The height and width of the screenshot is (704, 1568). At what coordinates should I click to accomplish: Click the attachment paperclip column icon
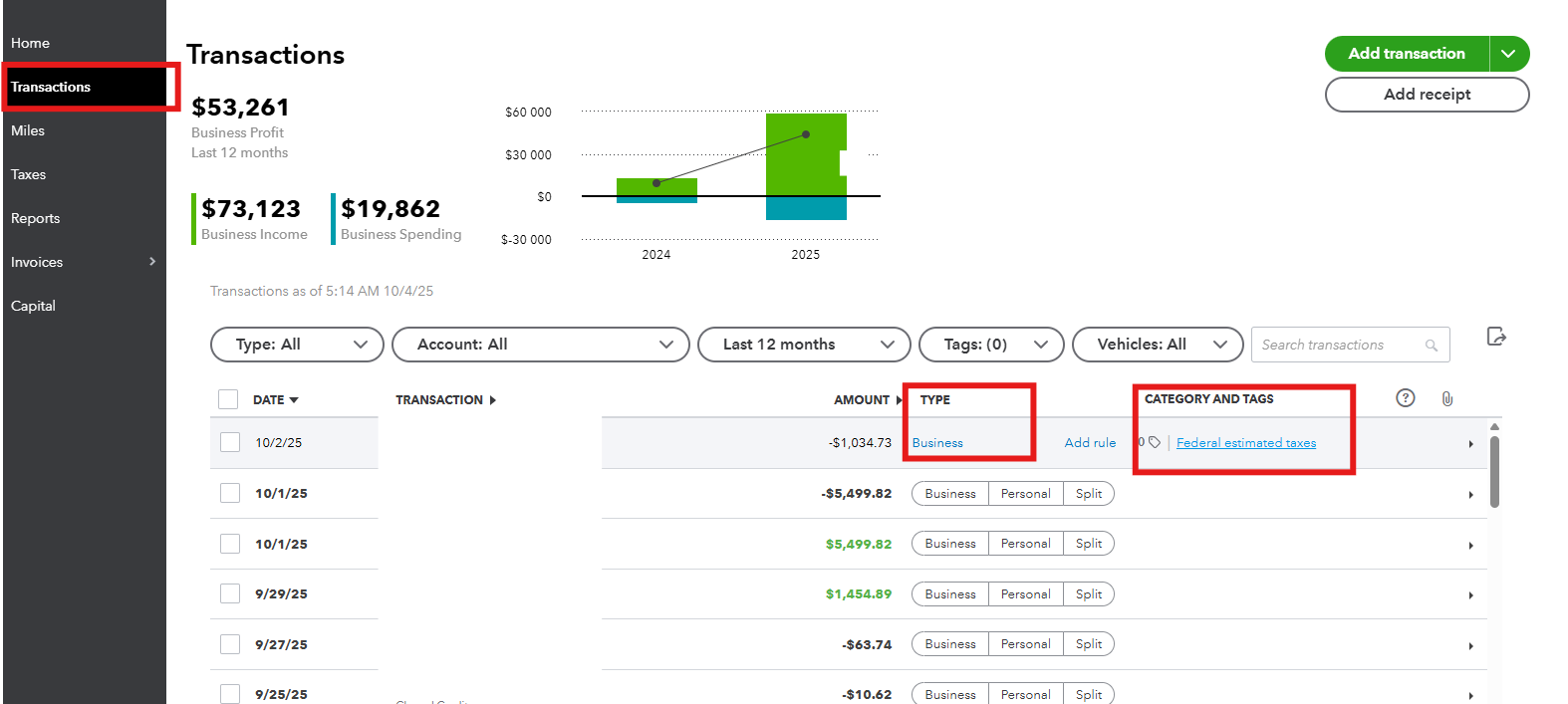coord(1446,399)
